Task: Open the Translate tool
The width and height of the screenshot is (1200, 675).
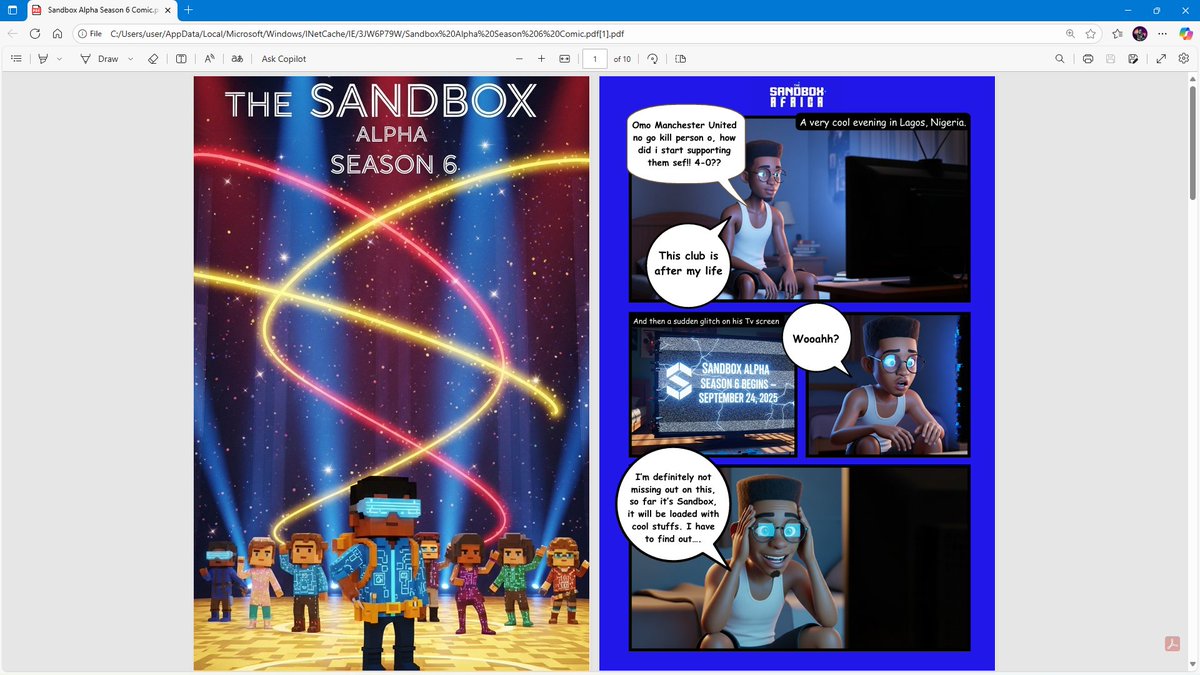Action: click(237, 59)
